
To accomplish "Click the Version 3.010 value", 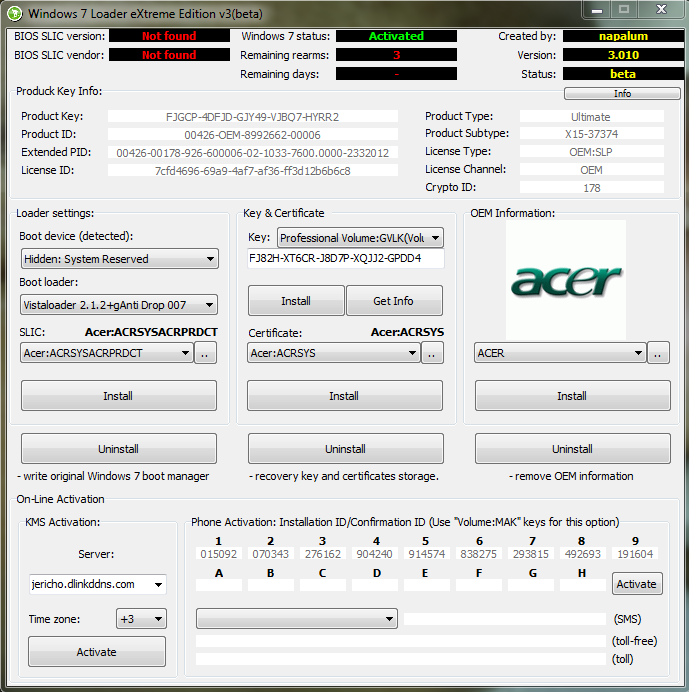I will point(623,55).
